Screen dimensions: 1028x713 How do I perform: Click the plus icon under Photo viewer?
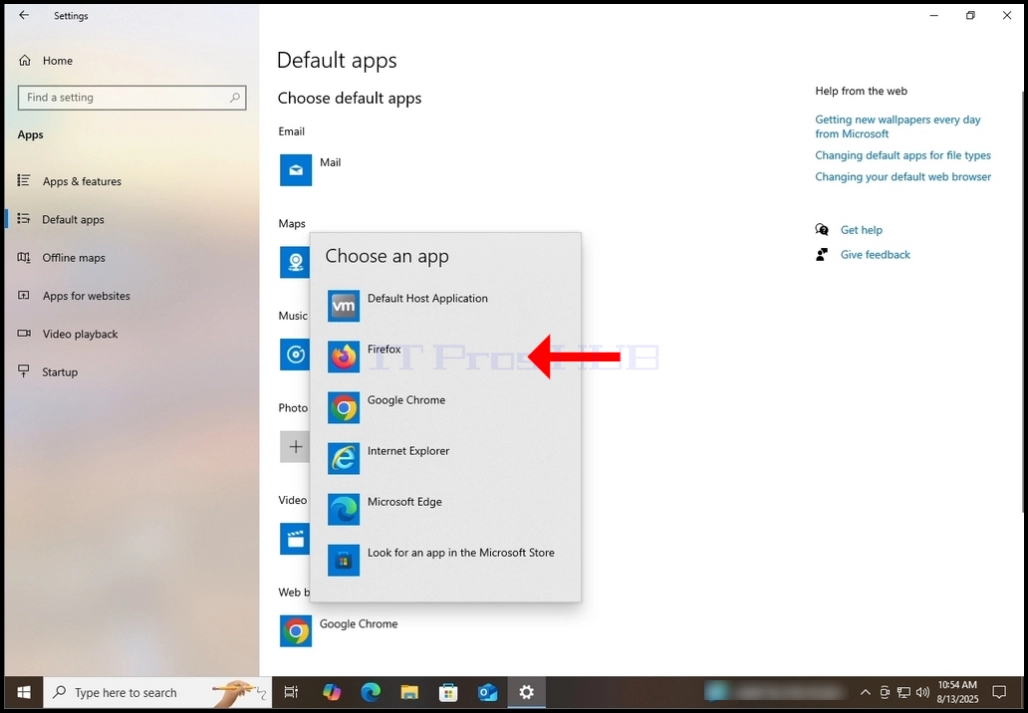295,447
